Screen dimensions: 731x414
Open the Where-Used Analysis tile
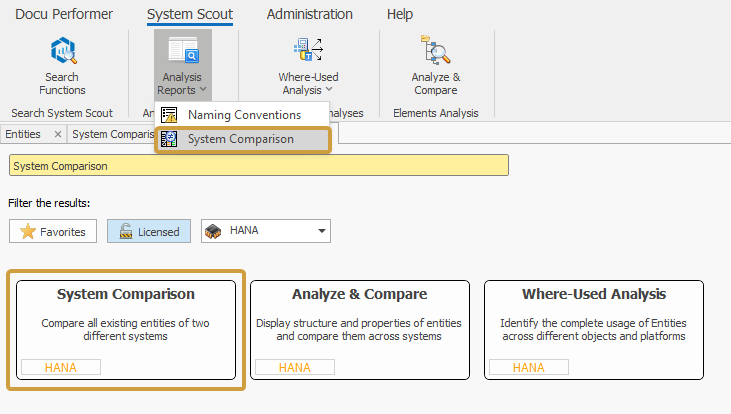[593, 329]
